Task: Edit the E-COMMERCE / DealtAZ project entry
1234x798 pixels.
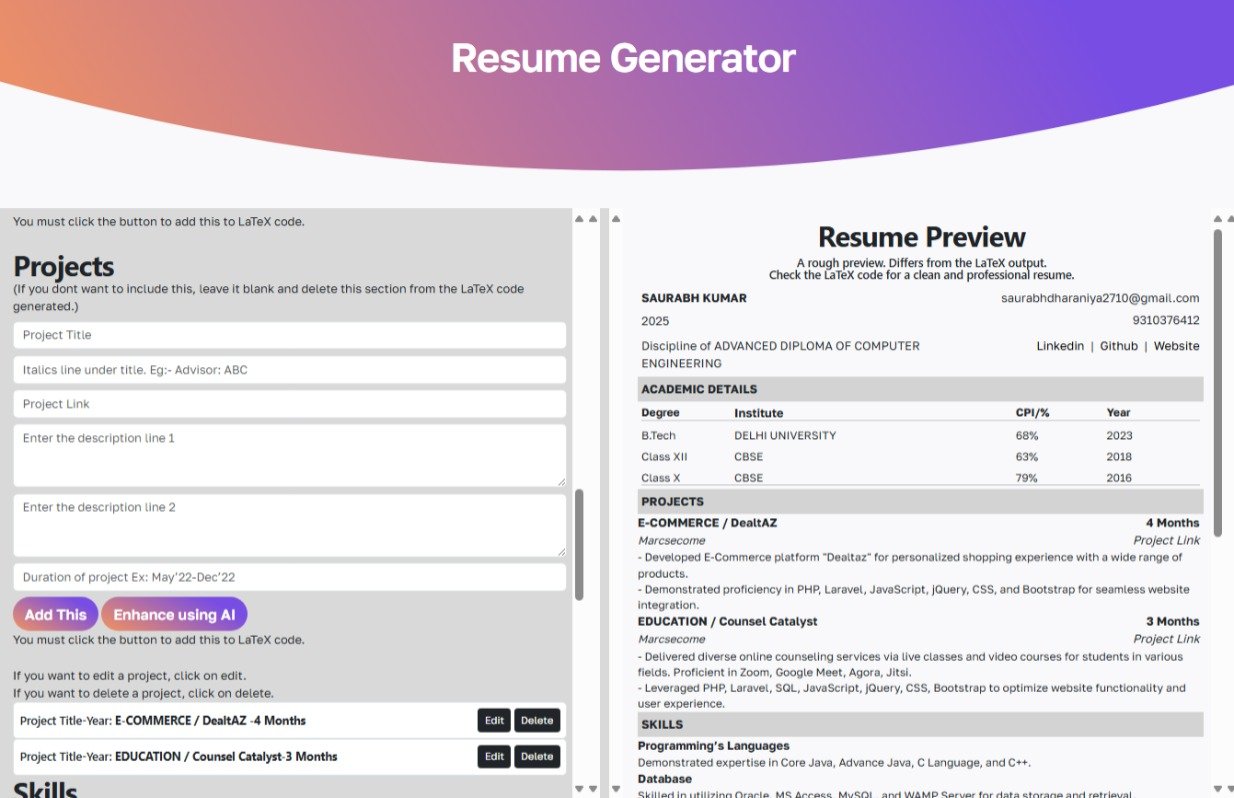Action: coord(493,720)
